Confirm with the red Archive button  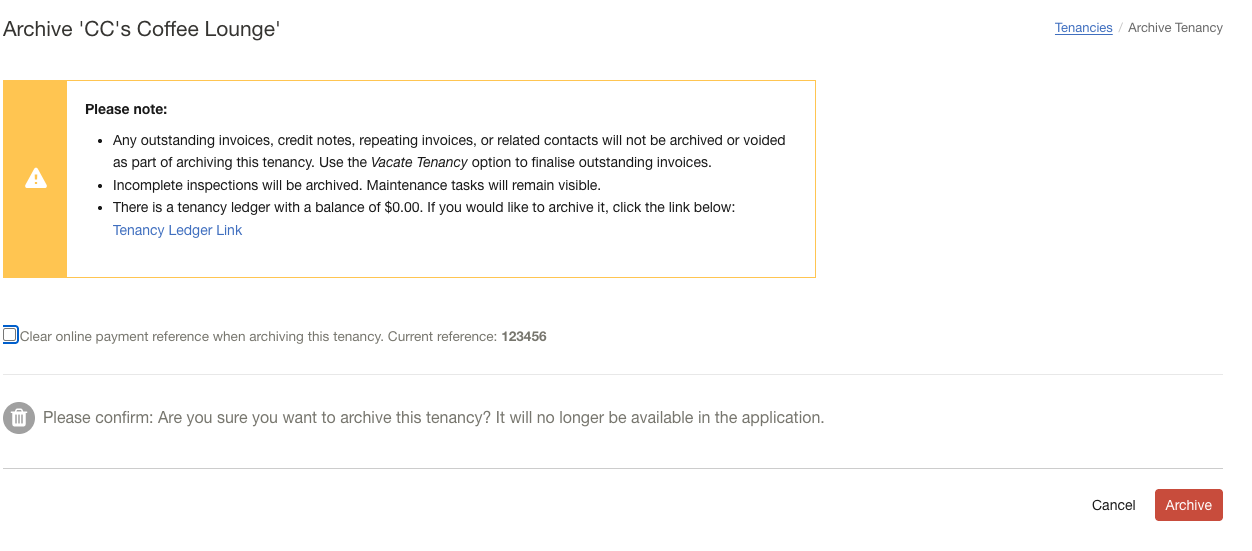pyautogui.click(x=1188, y=505)
